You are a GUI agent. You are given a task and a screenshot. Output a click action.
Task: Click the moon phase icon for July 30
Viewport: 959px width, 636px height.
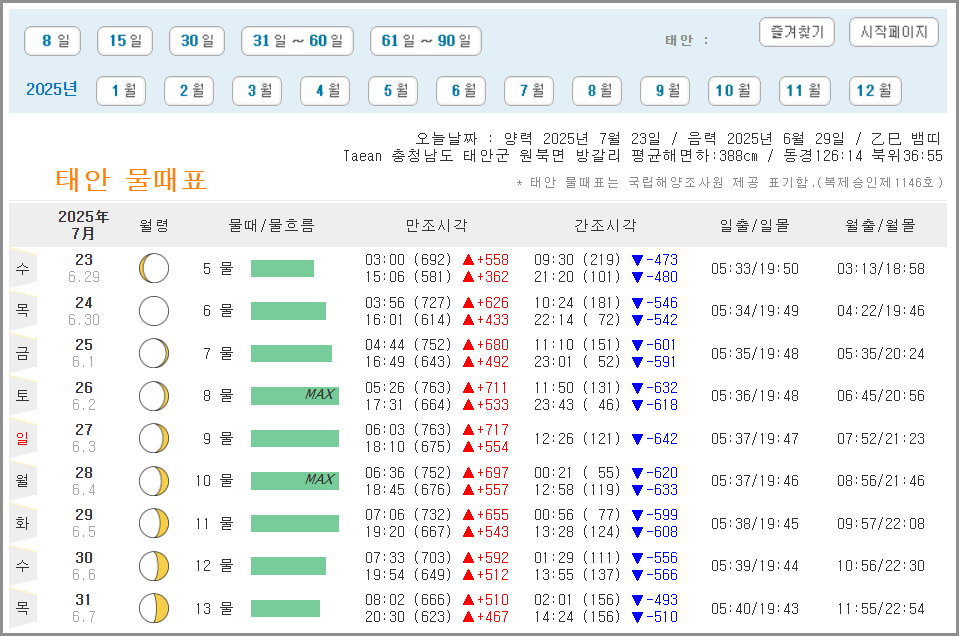pyautogui.click(x=154, y=566)
